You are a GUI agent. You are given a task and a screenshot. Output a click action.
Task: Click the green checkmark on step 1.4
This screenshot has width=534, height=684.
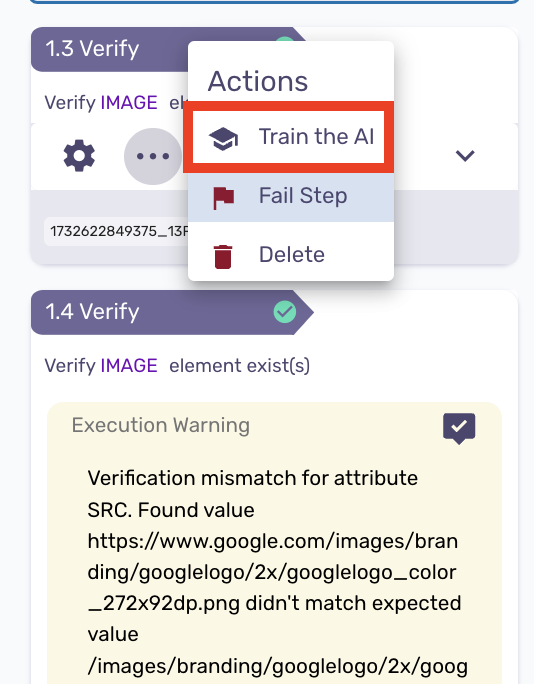pyautogui.click(x=285, y=312)
